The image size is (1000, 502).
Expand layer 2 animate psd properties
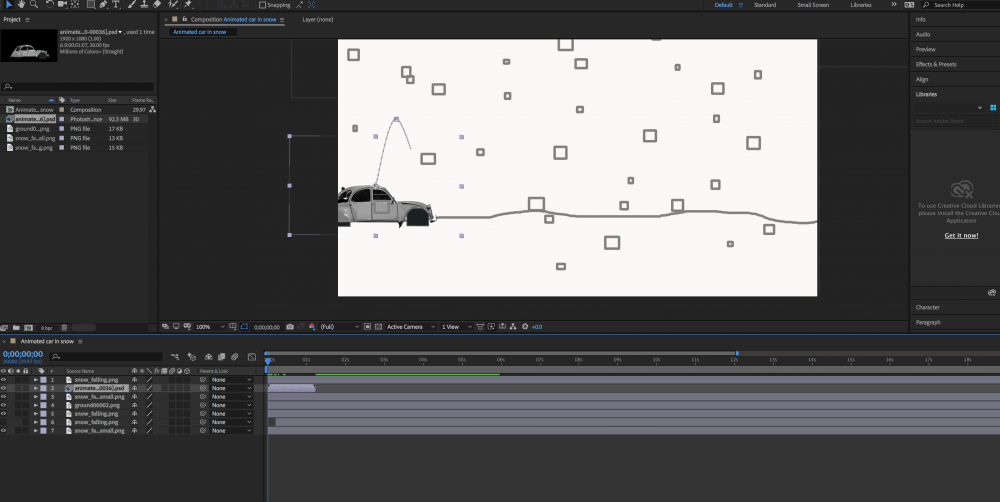(x=35, y=388)
